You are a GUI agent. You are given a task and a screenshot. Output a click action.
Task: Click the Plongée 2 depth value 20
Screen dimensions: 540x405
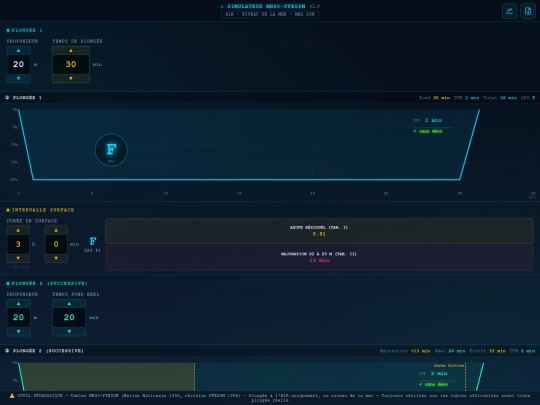point(19,318)
